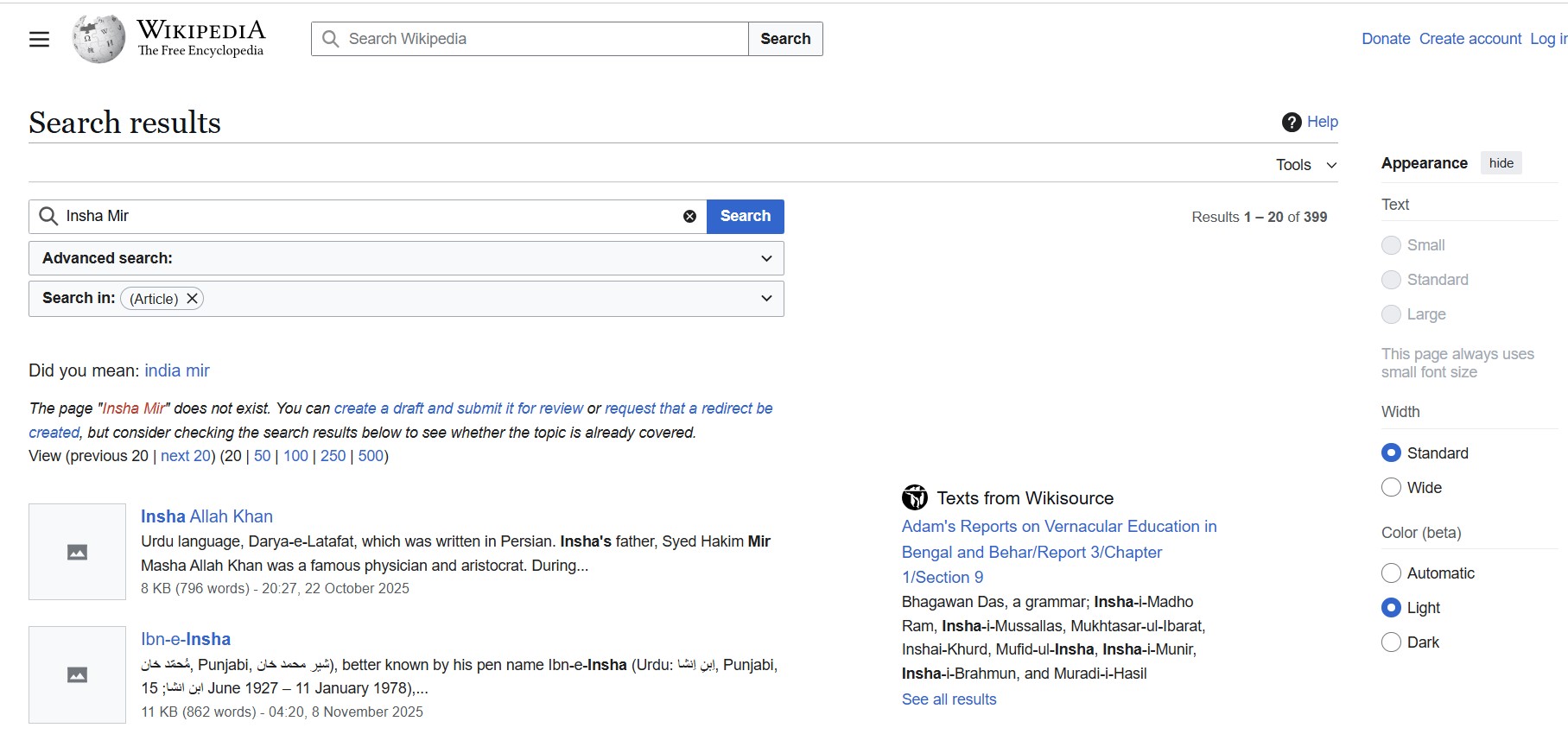The image size is (1568, 734).
Task: Select the Wide width option
Action: [x=1391, y=488]
